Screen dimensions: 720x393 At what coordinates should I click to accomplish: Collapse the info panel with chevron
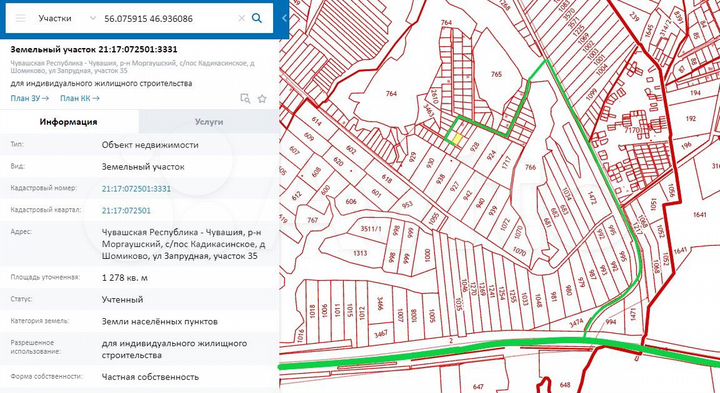pos(284,18)
